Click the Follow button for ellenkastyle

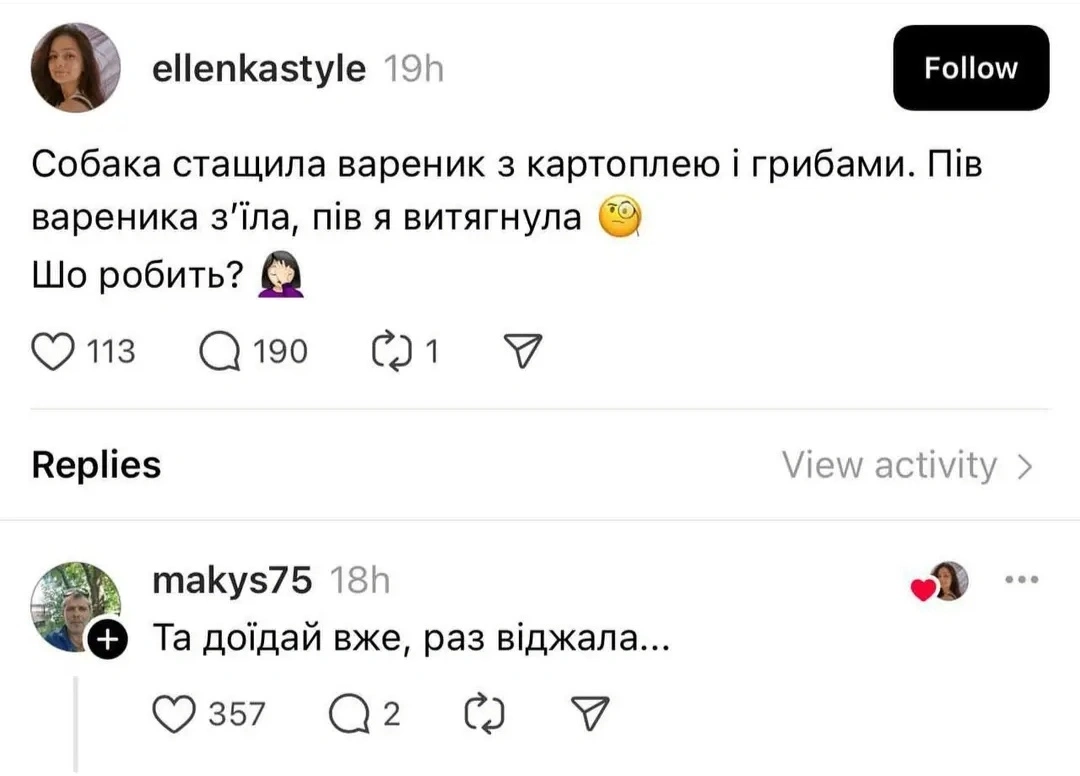pyautogui.click(x=970, y=68)
